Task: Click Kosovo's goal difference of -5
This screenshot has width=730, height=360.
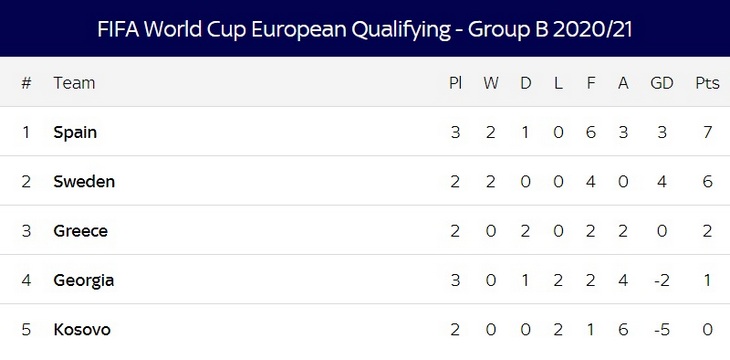Action: [662, 330]
